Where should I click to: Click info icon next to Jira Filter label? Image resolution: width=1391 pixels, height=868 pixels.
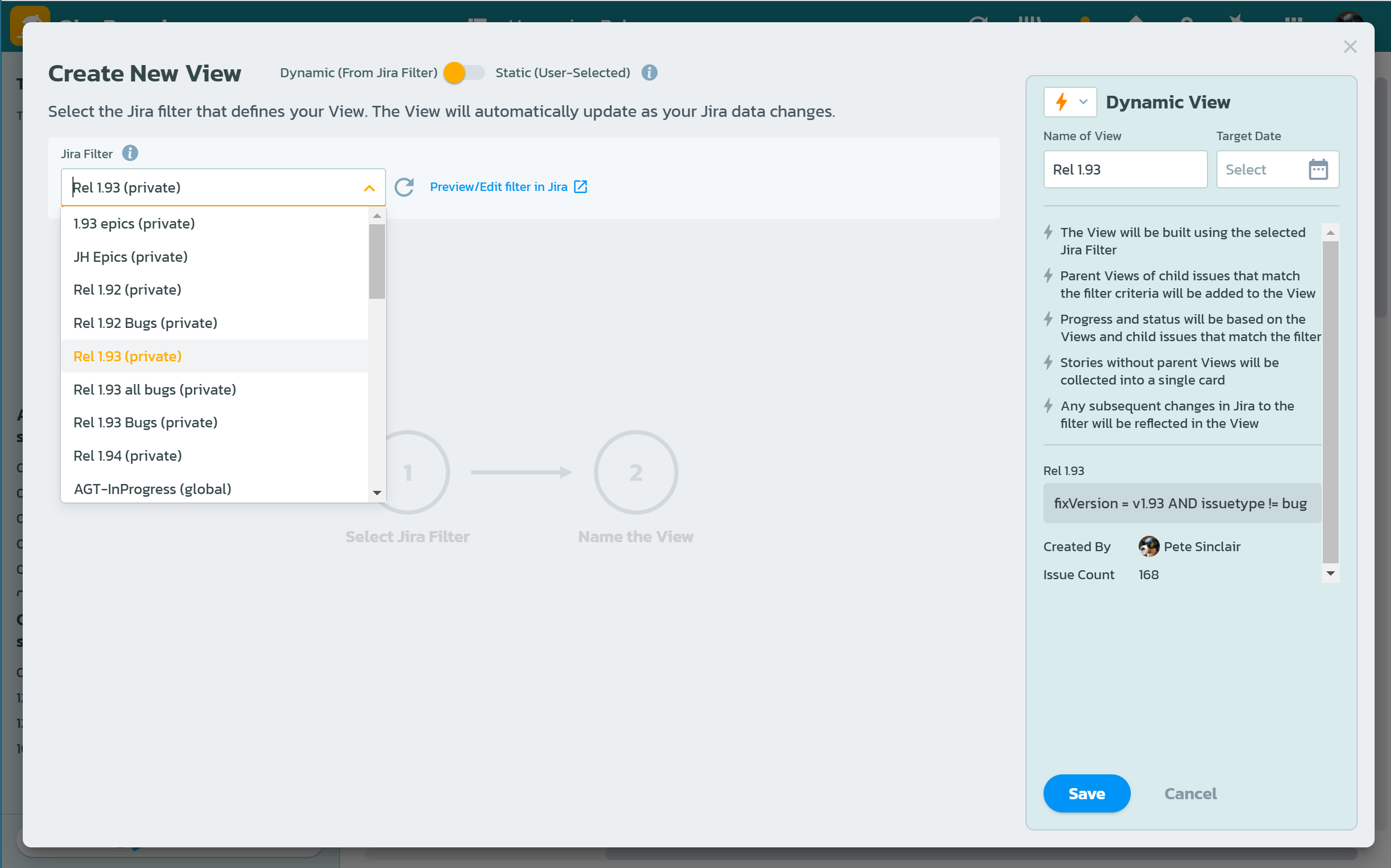click(x=130, y=153)
